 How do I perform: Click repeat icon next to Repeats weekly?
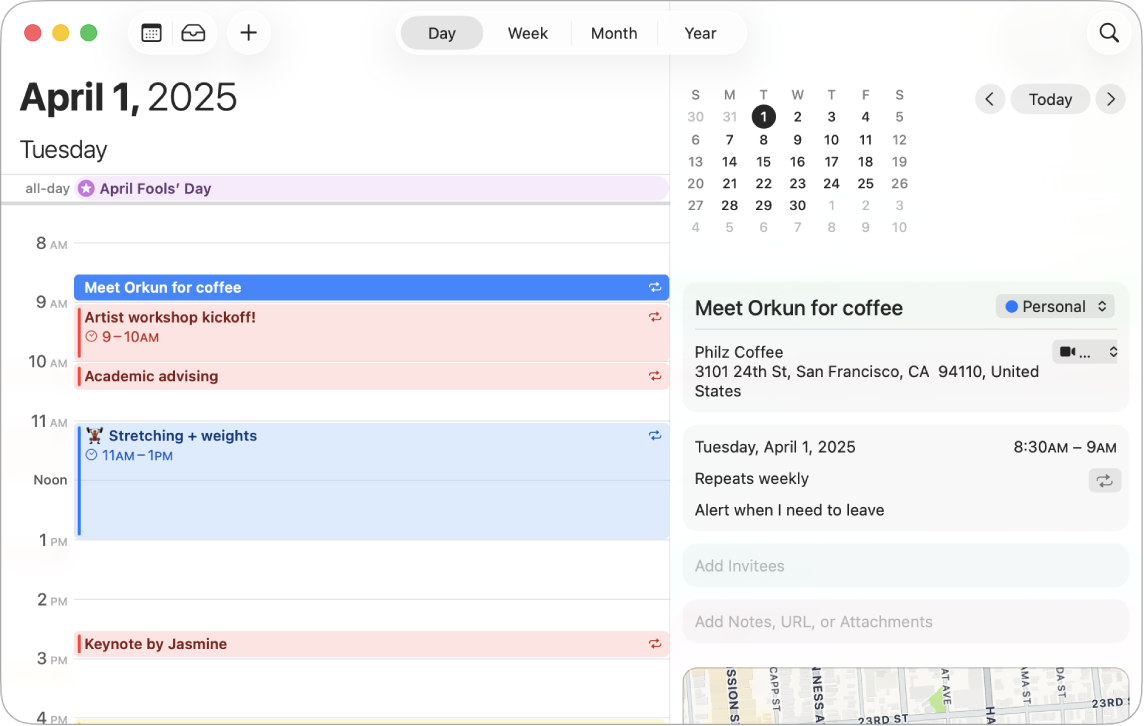[x=1104, y=481]
